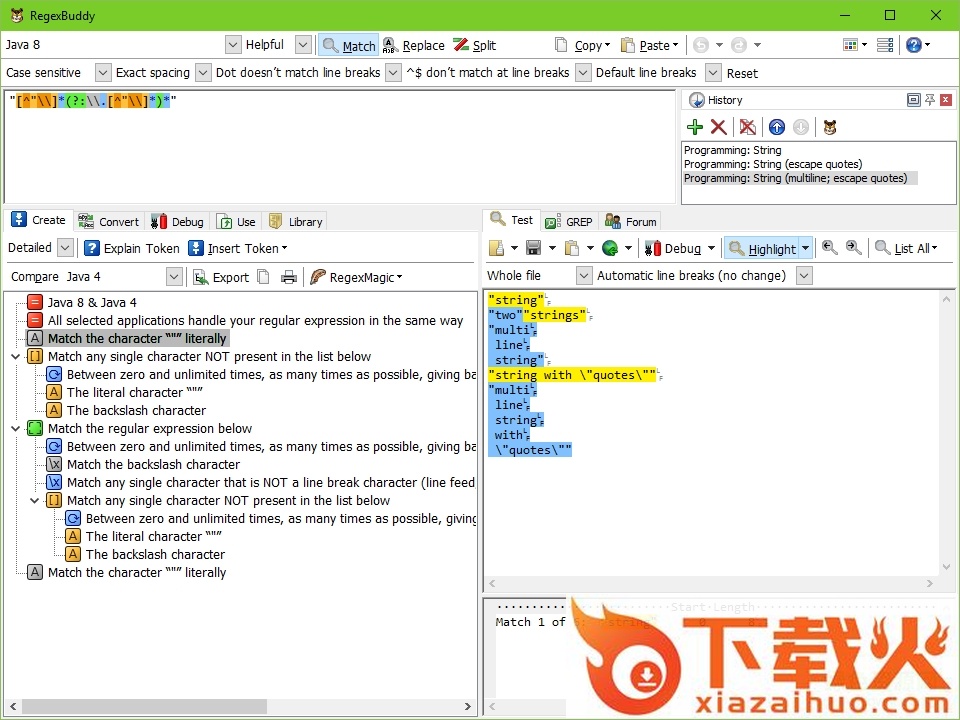Click the Reset options button
This screenshot has width=960, height=720.
pyautogui.click(x=742, y=73)
